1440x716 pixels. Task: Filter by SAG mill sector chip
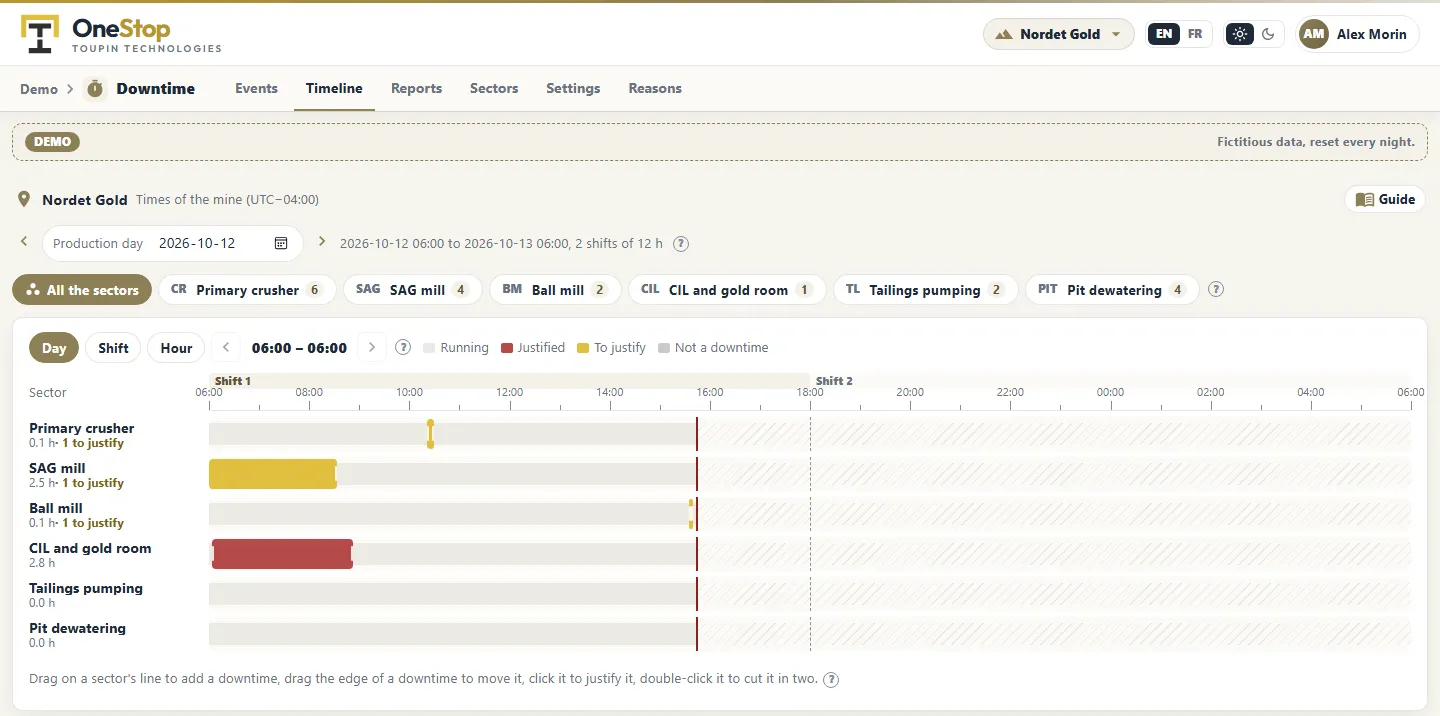tap(413, 290)
